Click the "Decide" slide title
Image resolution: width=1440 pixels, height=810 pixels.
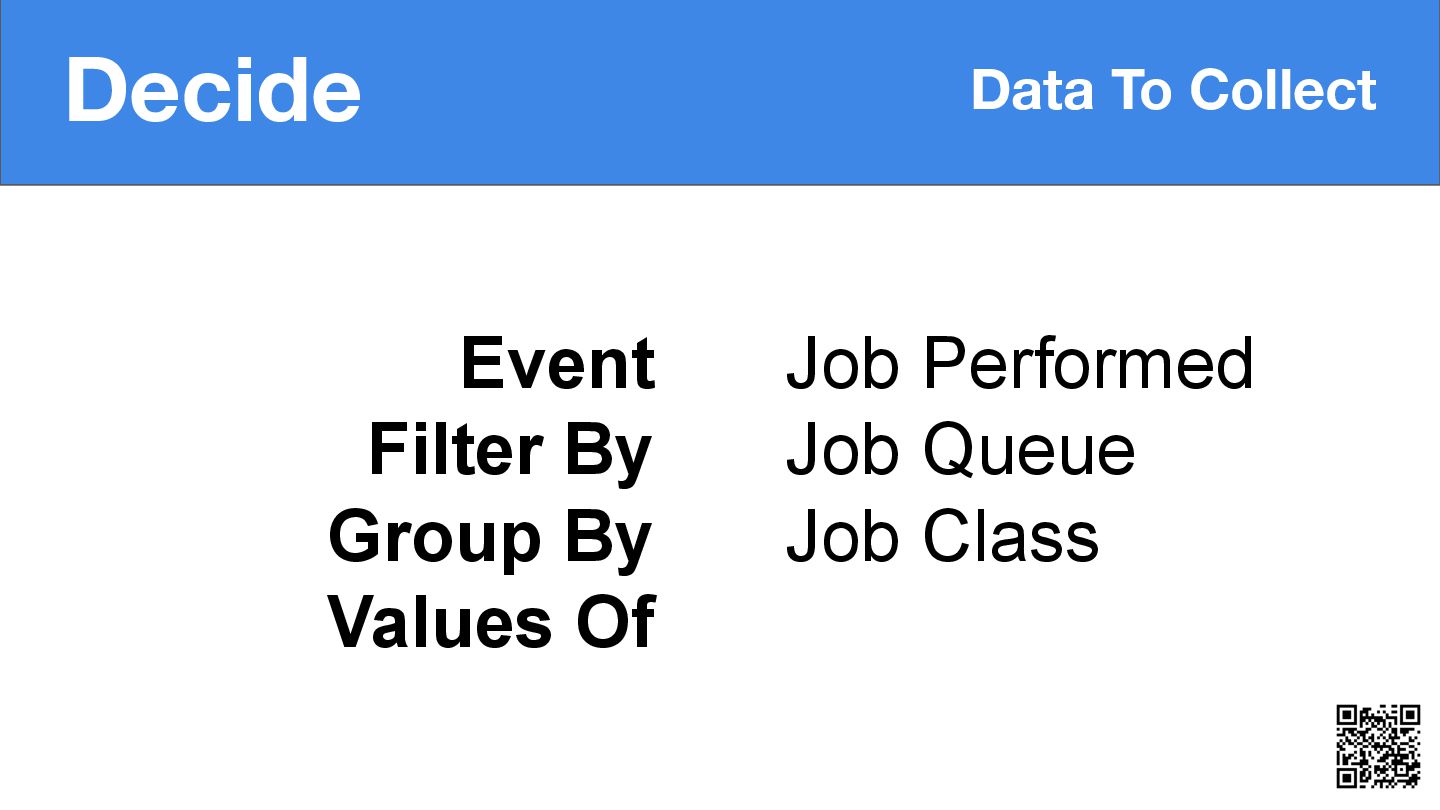coord(213,91)
